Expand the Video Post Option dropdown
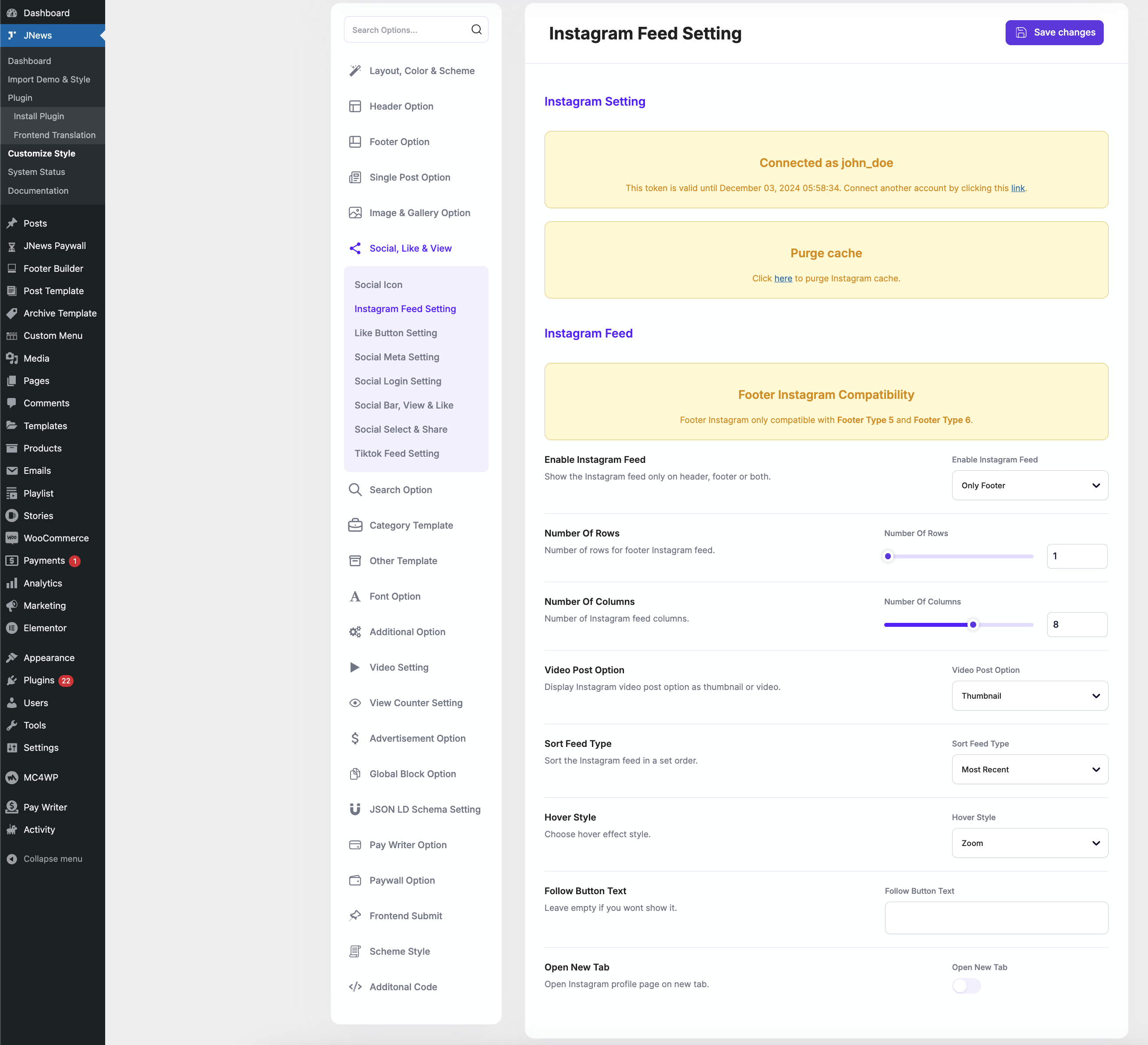 (1030, 696)
